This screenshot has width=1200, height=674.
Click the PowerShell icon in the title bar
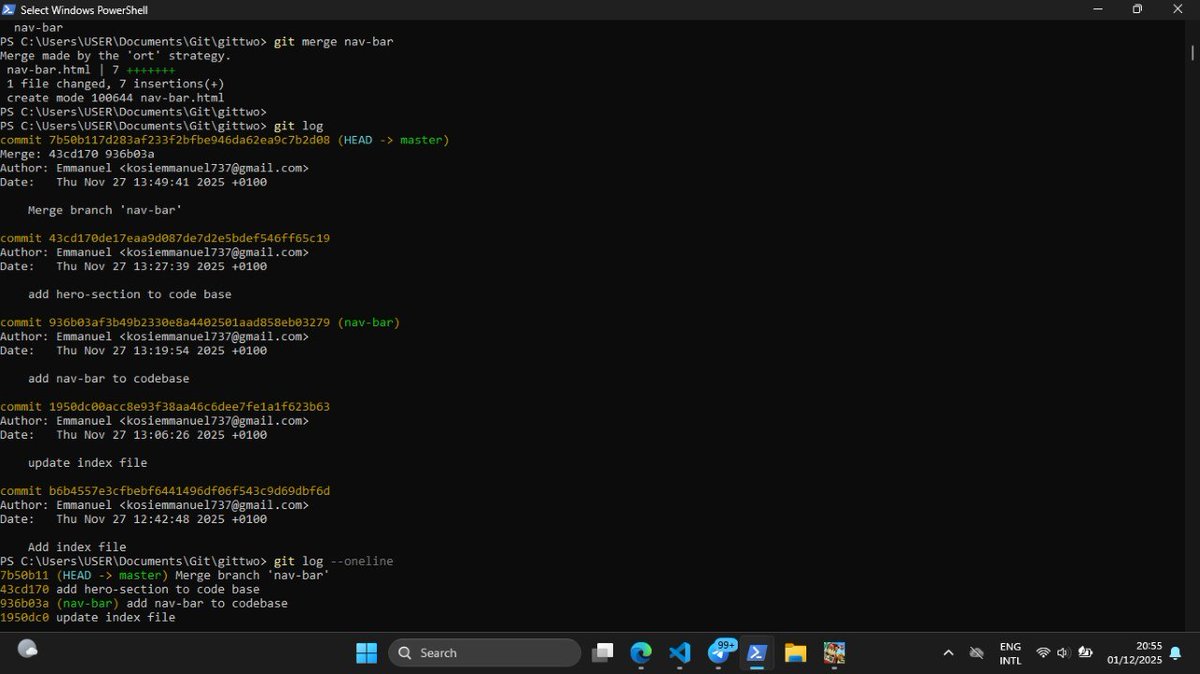tap(8, 9)
